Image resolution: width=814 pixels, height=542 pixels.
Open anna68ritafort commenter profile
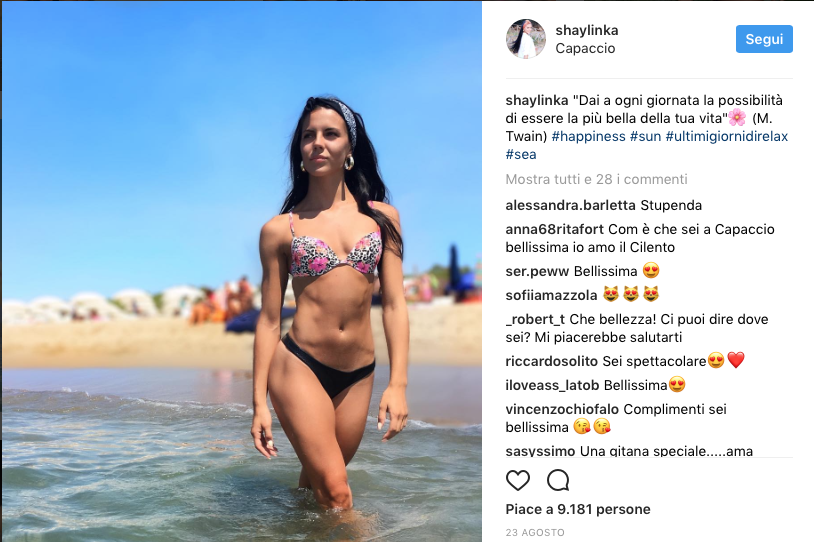[554, 229]
